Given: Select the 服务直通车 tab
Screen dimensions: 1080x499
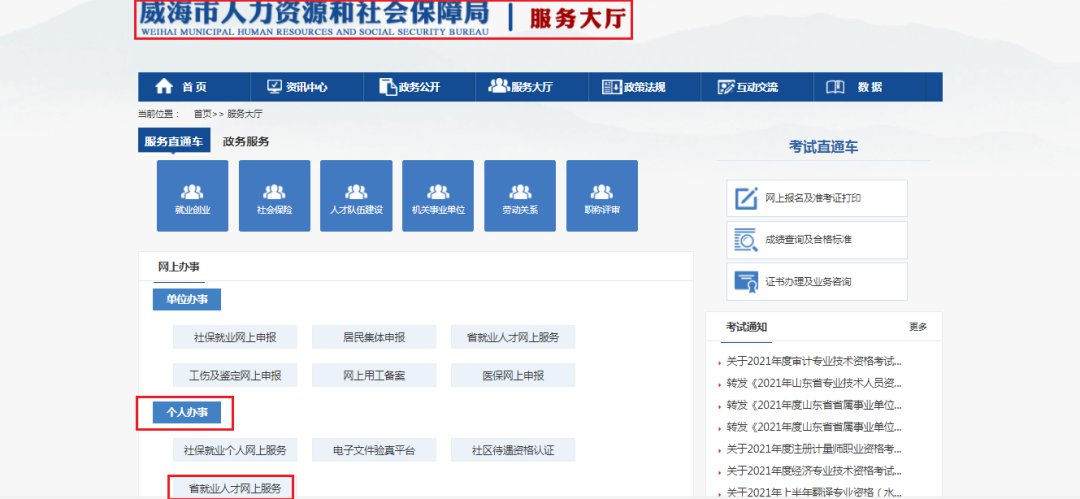Looking at the screenshot, I should (x=173, y=141).
